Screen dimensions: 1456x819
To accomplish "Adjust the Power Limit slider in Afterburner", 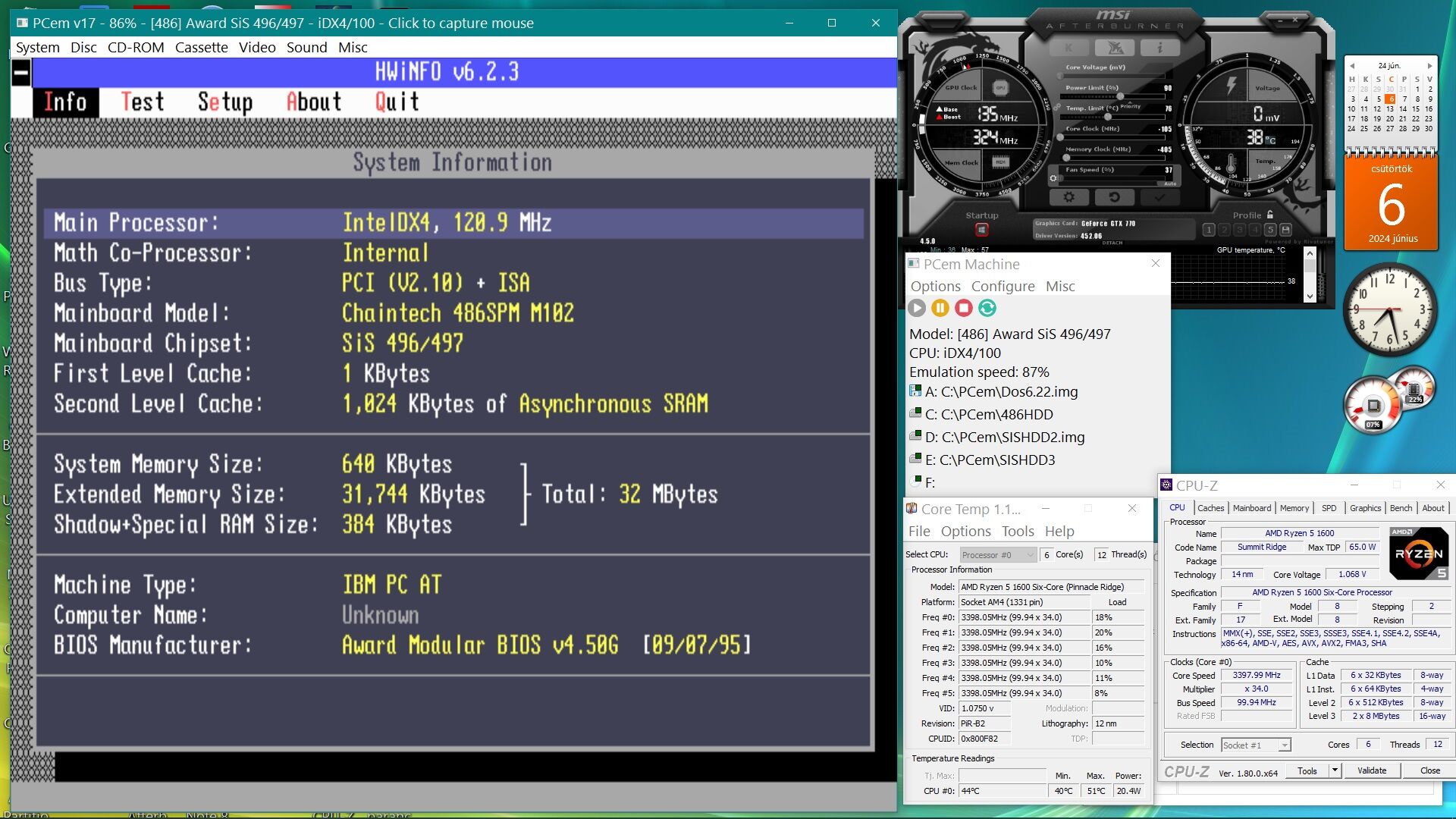I will coord(1120,96).
